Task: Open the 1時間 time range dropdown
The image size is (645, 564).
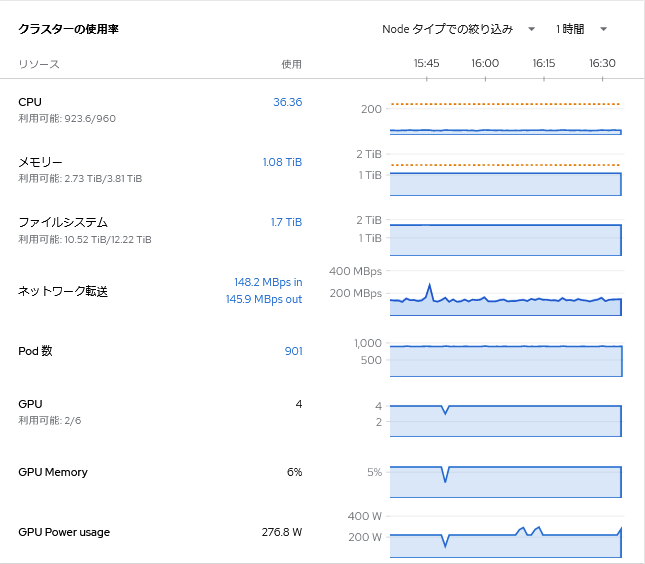Action: (x=581, y=29)
